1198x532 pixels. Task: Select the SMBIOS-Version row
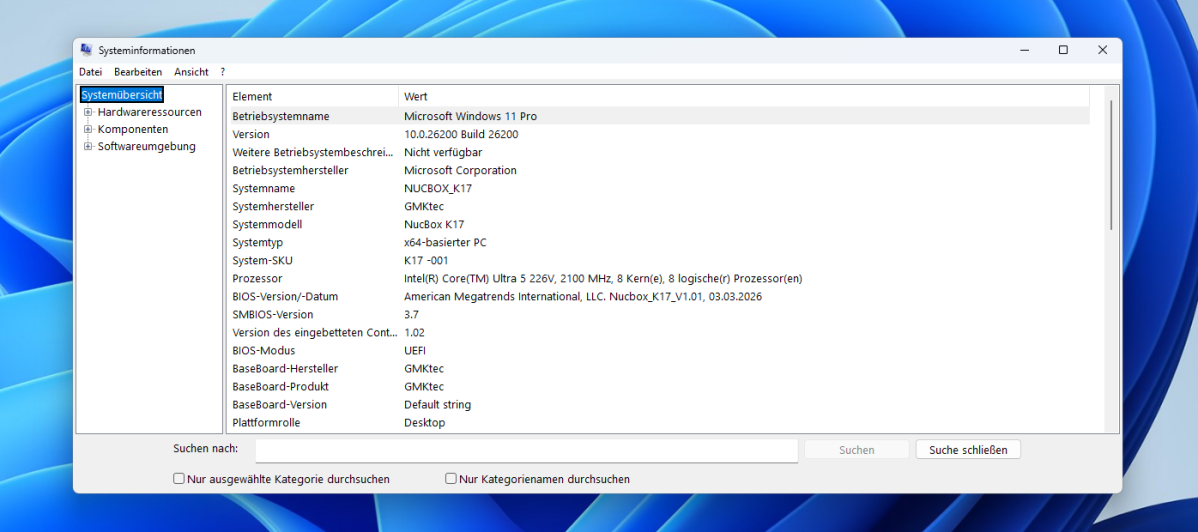[x=659, y=314]
